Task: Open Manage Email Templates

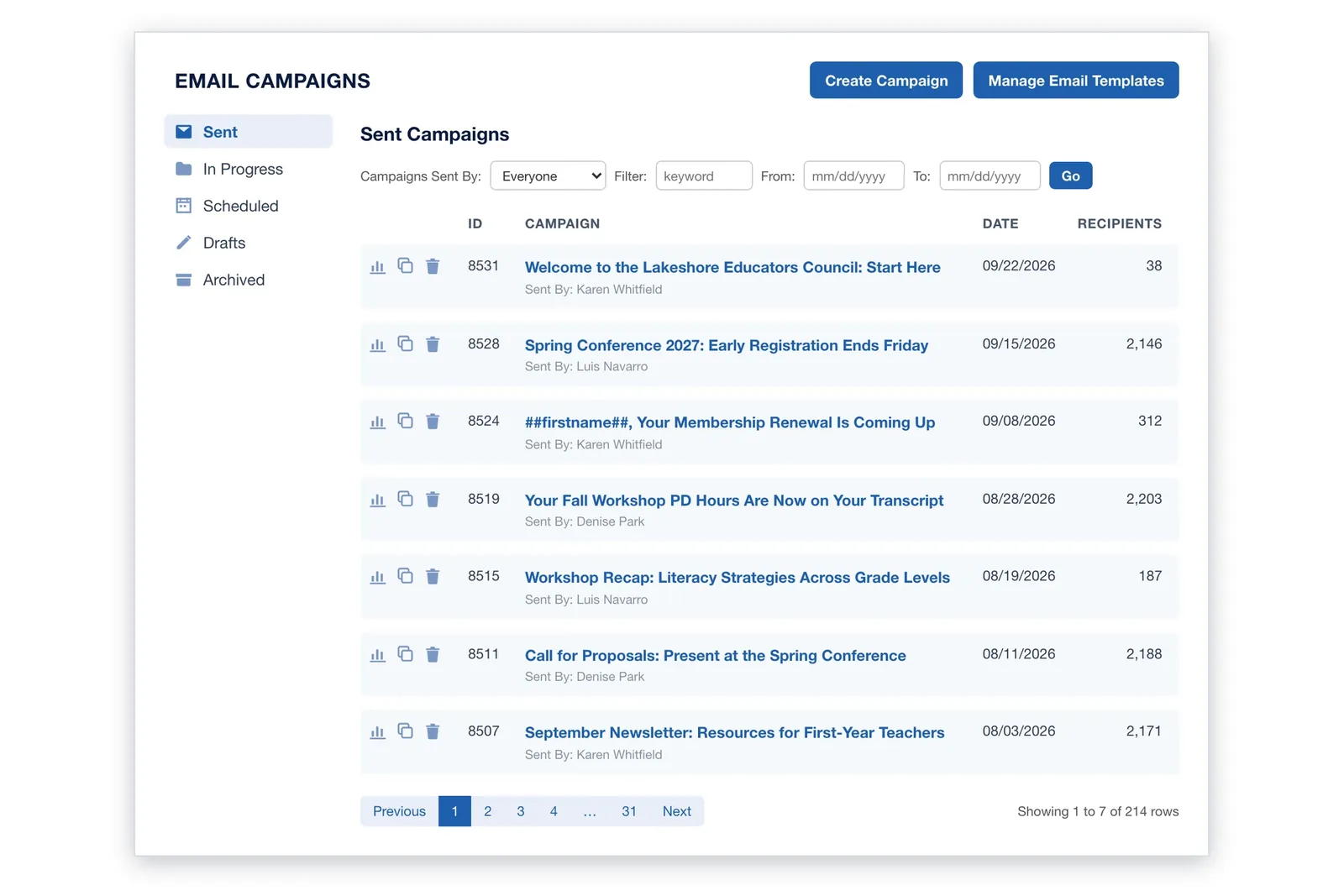Action: pyautogui.click(x=1076, y=81)
